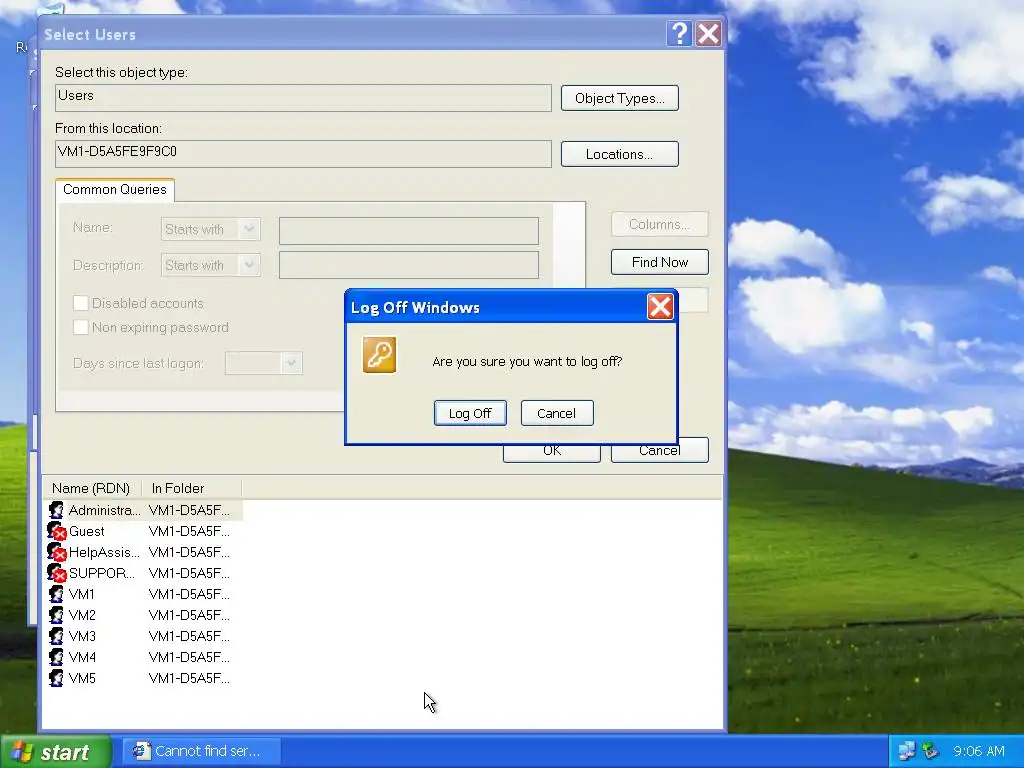This screenshot has height=768, width=1024.
Task: Click the Windows flag on start button
Action: [22, 752]
